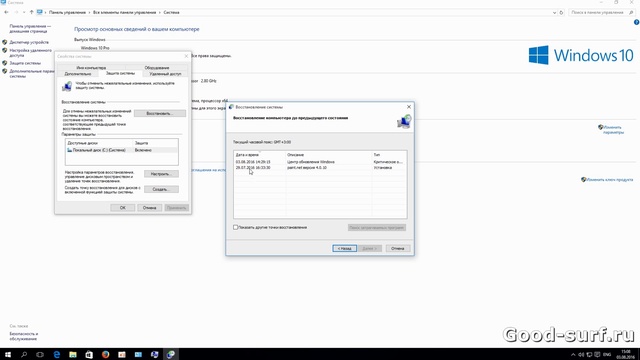
Task: Open 'Защита системы' sidebar link
Action: (x=25, y=63)
